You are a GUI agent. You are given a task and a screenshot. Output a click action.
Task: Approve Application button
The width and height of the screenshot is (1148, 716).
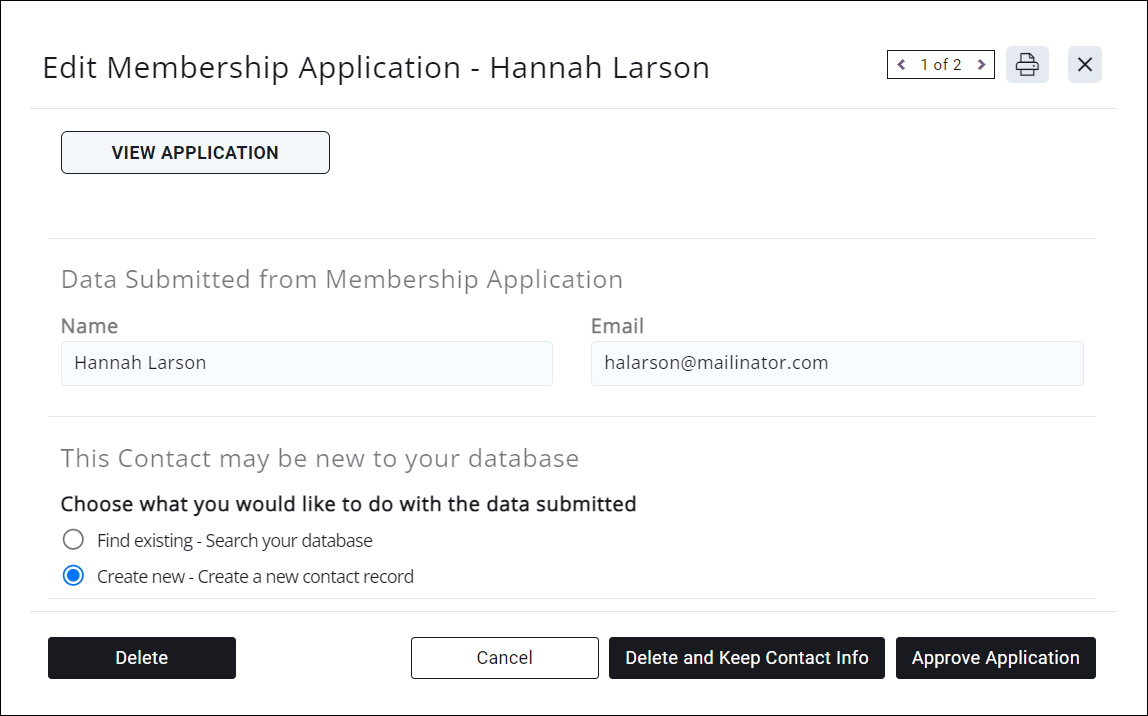pos(996,657)
